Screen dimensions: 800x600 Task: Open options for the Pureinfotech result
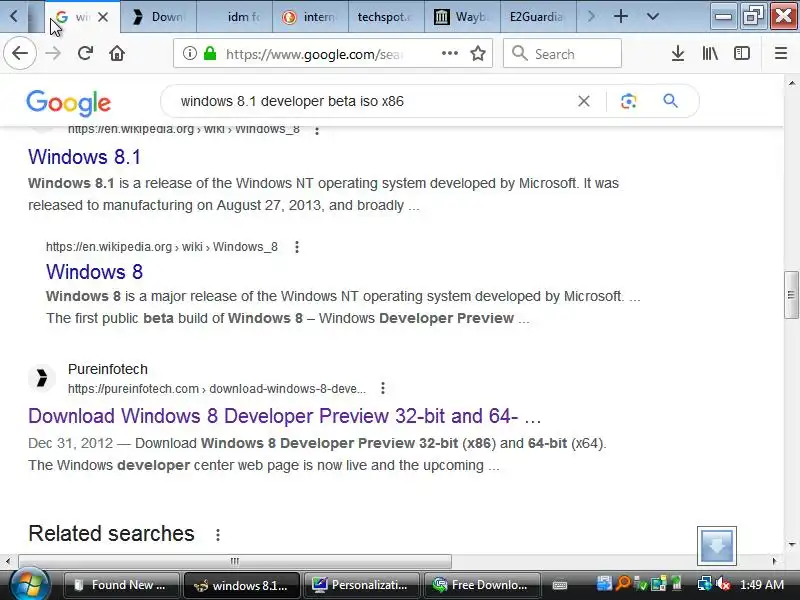[x=383, y=388]
